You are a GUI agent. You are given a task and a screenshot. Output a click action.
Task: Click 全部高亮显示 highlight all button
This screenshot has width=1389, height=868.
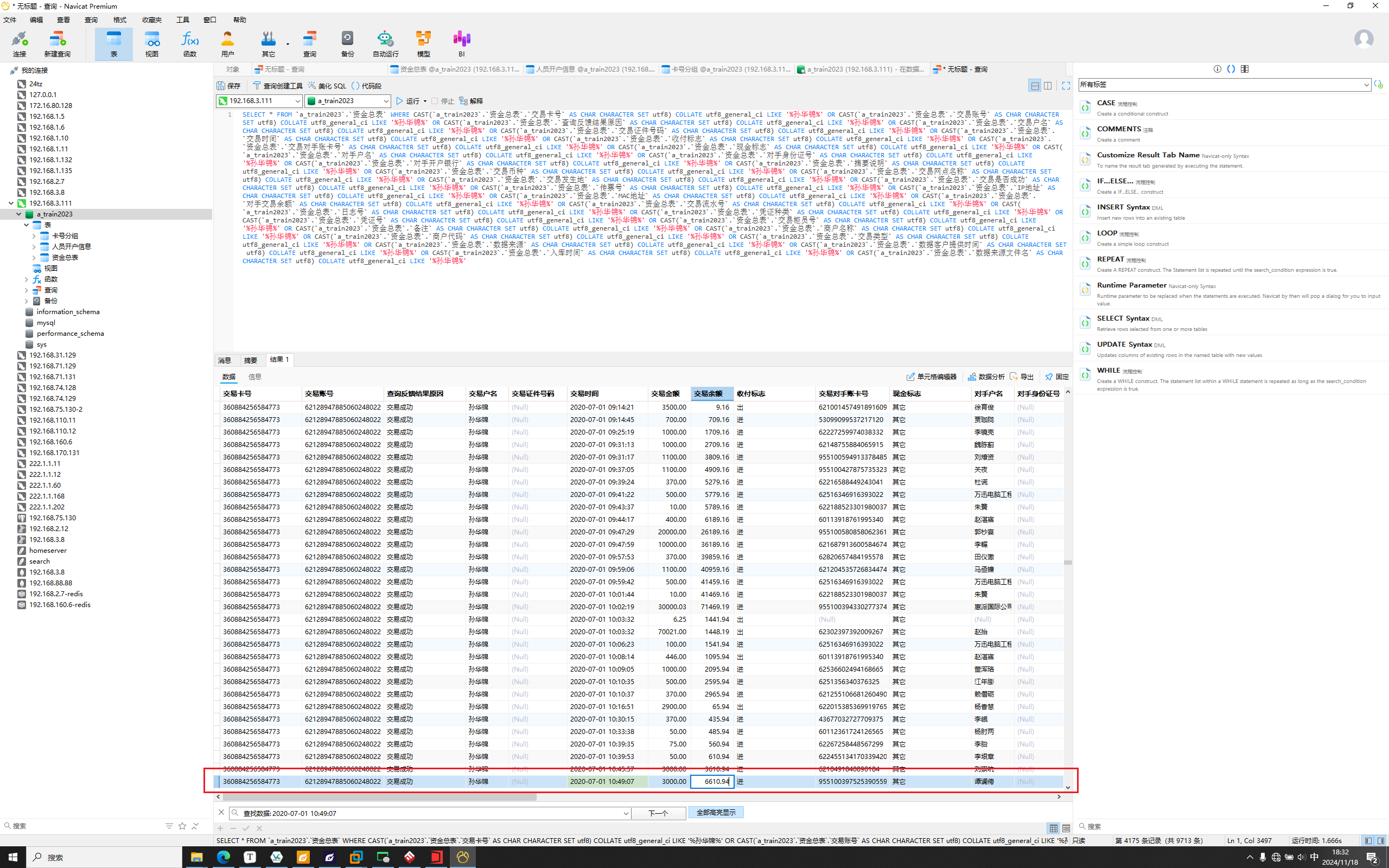pos(716,812)
